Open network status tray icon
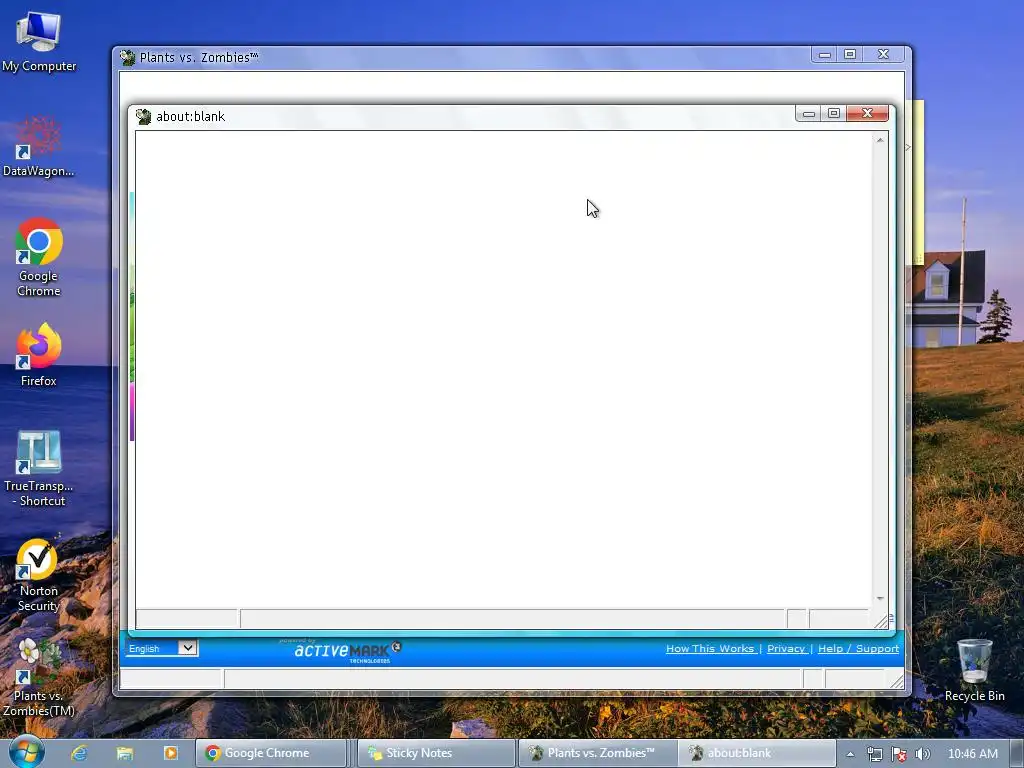This screenshot has height=768, width=1024. pos(874,754)
